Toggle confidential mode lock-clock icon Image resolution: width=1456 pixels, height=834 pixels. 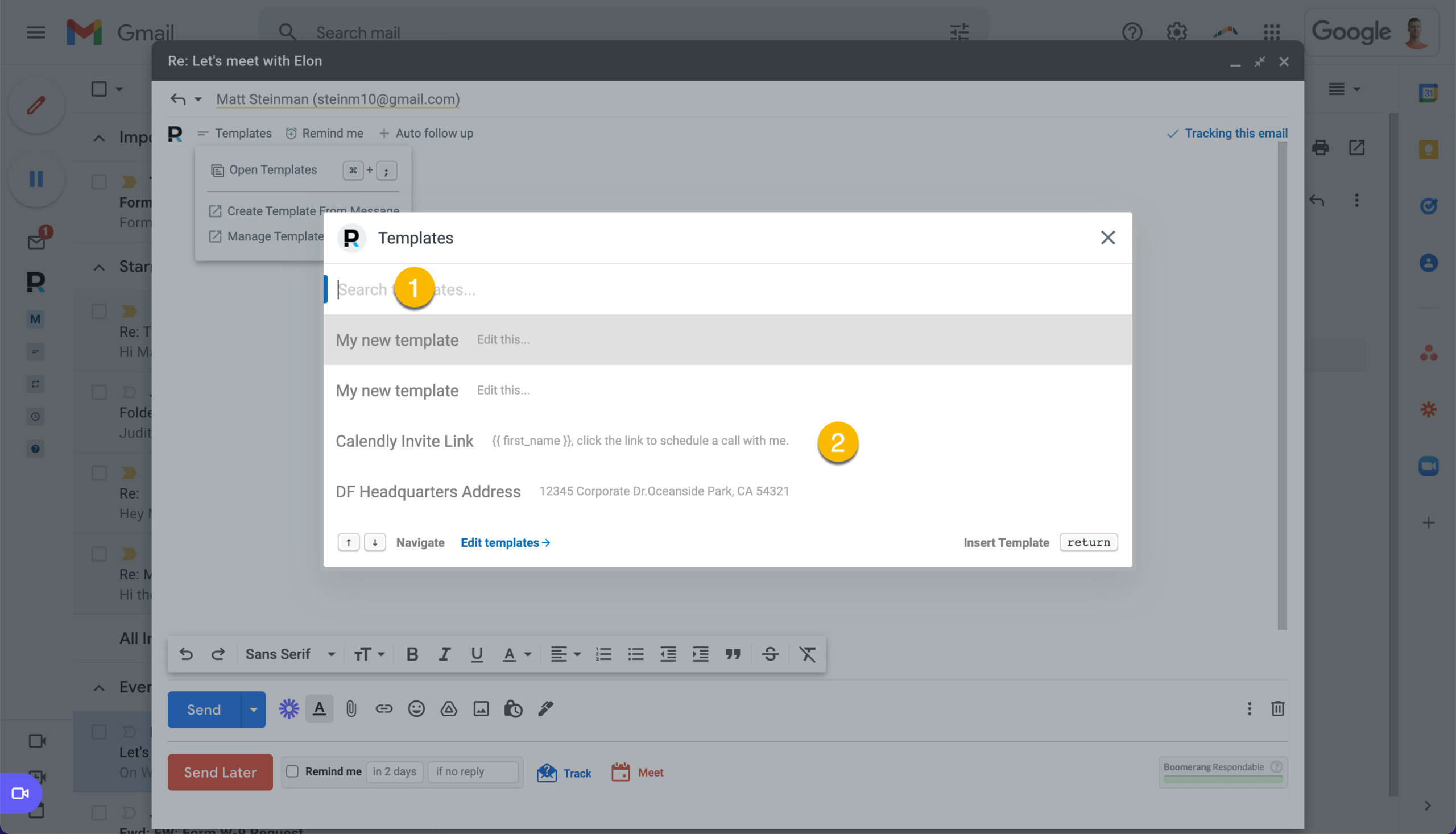513,709
